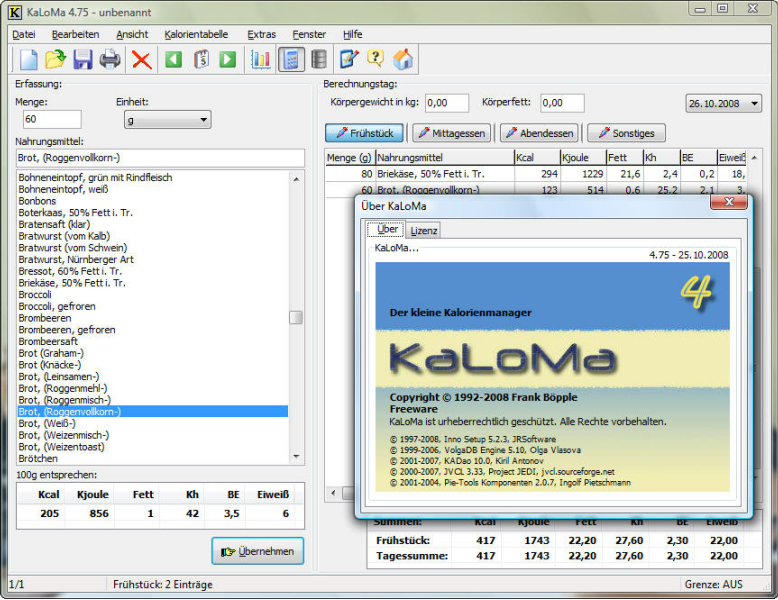This screenshot has width=778, height=600.
Task: Click the Nahrungsmittel column header in table
Action: tap(445, 158)
